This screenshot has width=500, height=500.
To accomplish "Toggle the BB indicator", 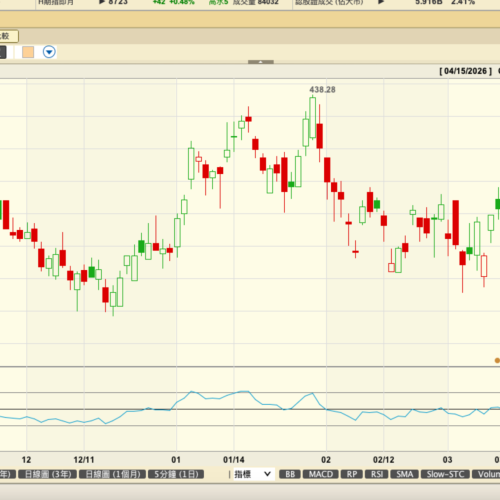I will [x=290, y=474].
